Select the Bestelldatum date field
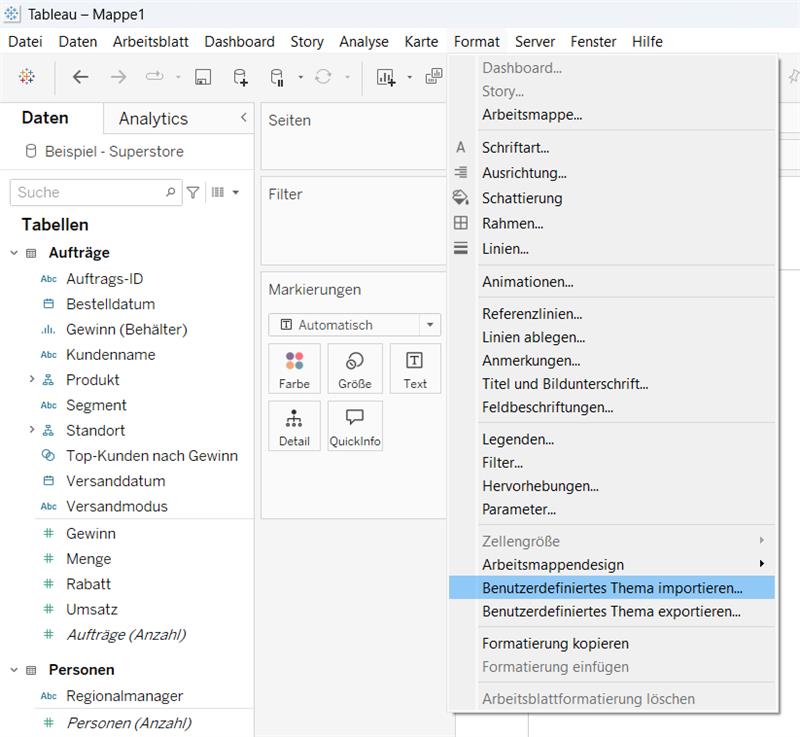 [x=111, y=304]
